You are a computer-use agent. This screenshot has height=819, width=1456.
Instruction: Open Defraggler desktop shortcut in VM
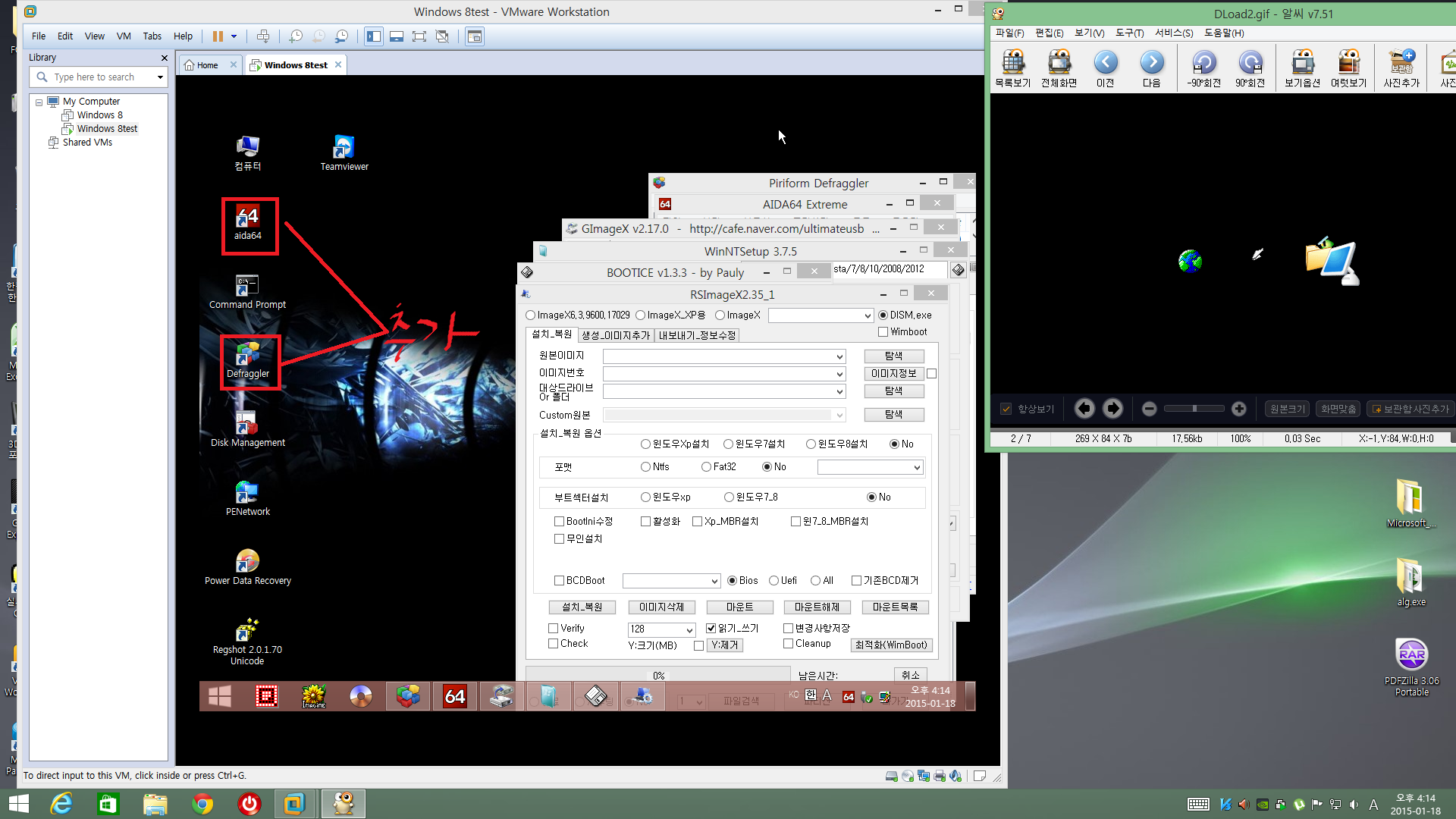(x=248, y=361)
